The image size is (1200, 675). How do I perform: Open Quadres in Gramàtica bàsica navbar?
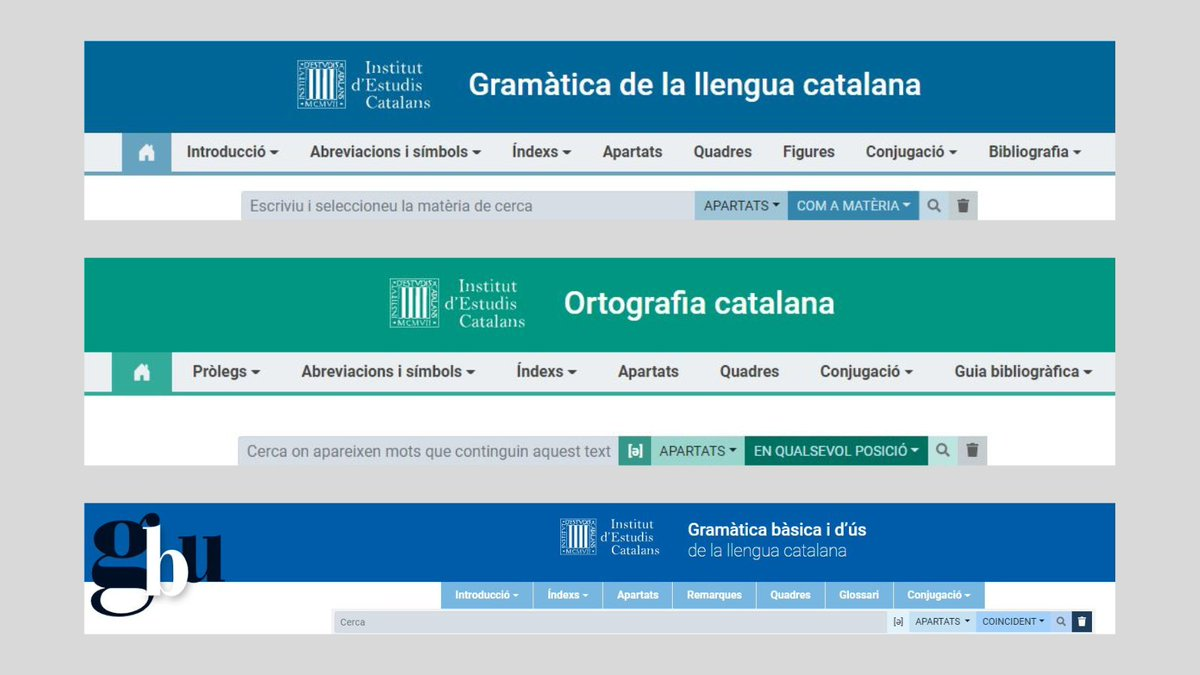pos(790,595)
